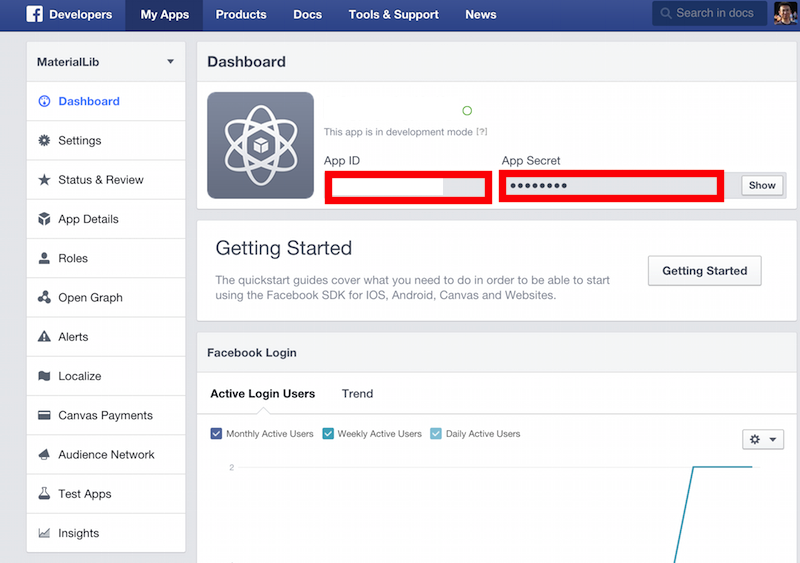Click the user profile avatar
The image size is (800, 563).
point(786,13)
